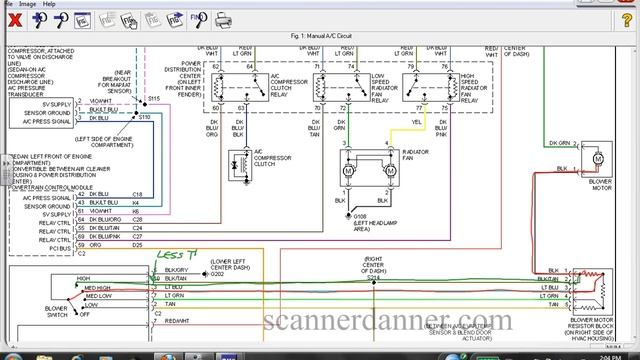Select the S115 splice label
640x360 pixels.
154,98
